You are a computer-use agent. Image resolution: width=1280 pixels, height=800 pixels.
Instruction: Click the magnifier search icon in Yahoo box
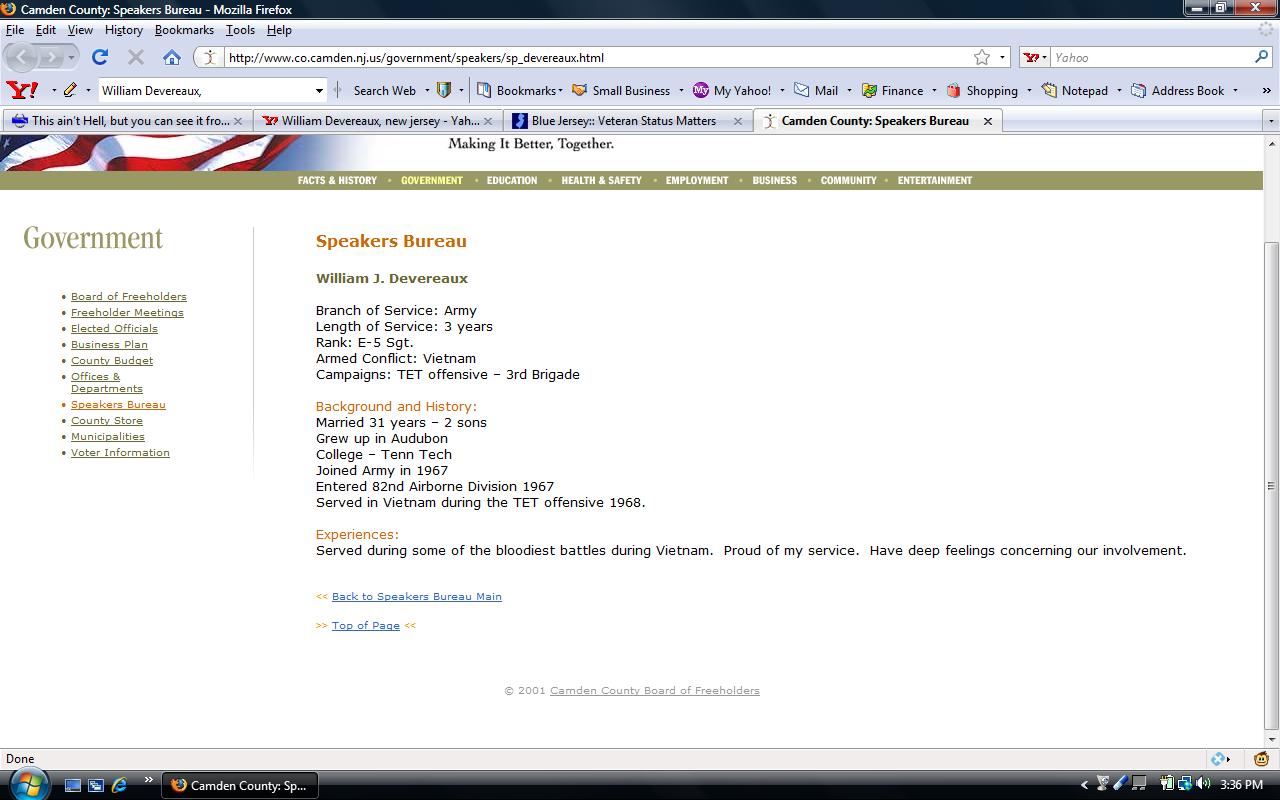1261,57
